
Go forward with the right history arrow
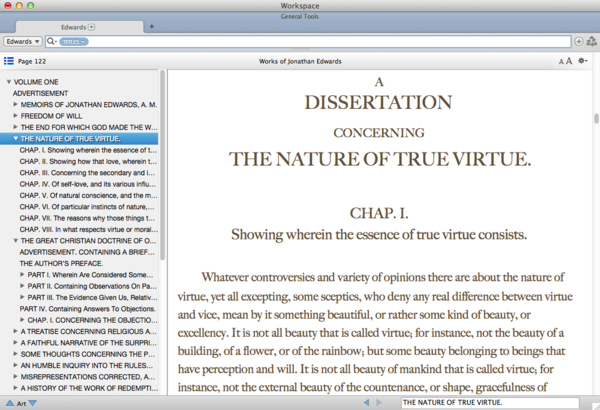pos(379,402)
